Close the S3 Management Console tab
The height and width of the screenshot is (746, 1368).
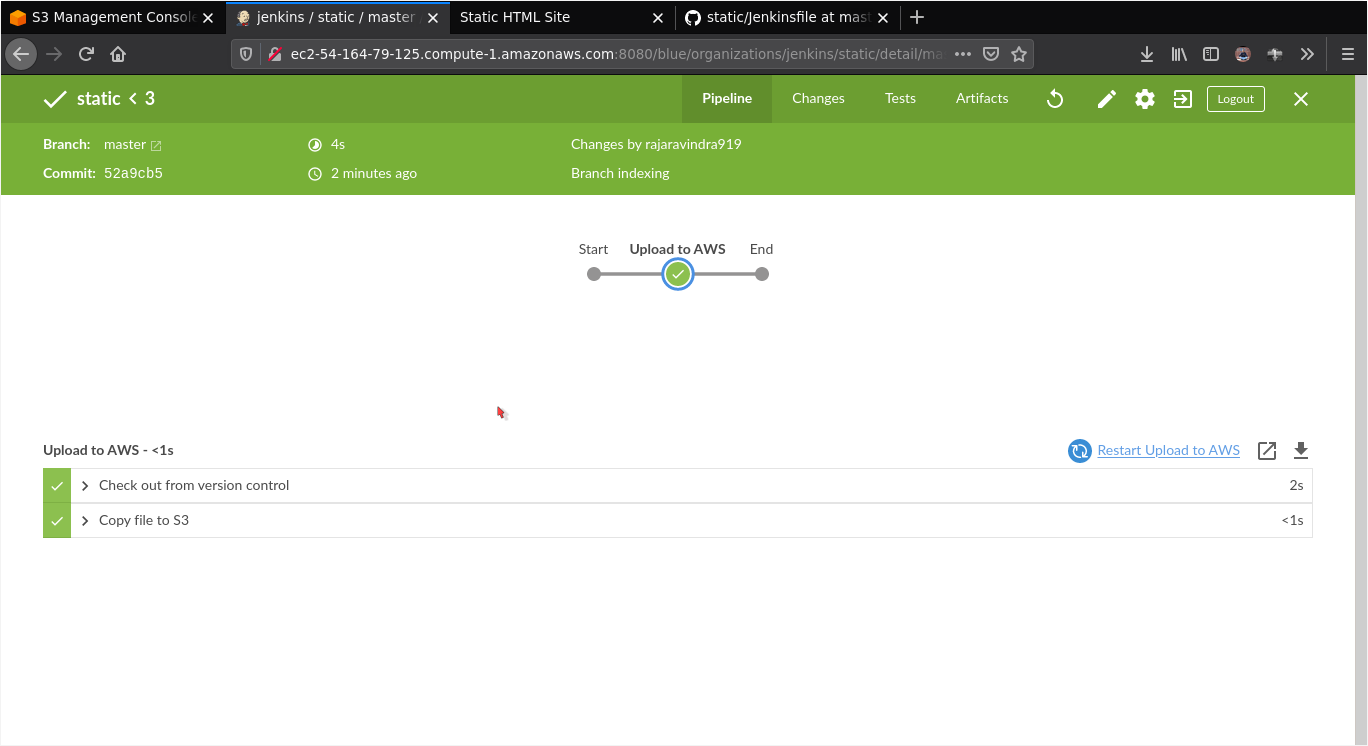point(207,18)
